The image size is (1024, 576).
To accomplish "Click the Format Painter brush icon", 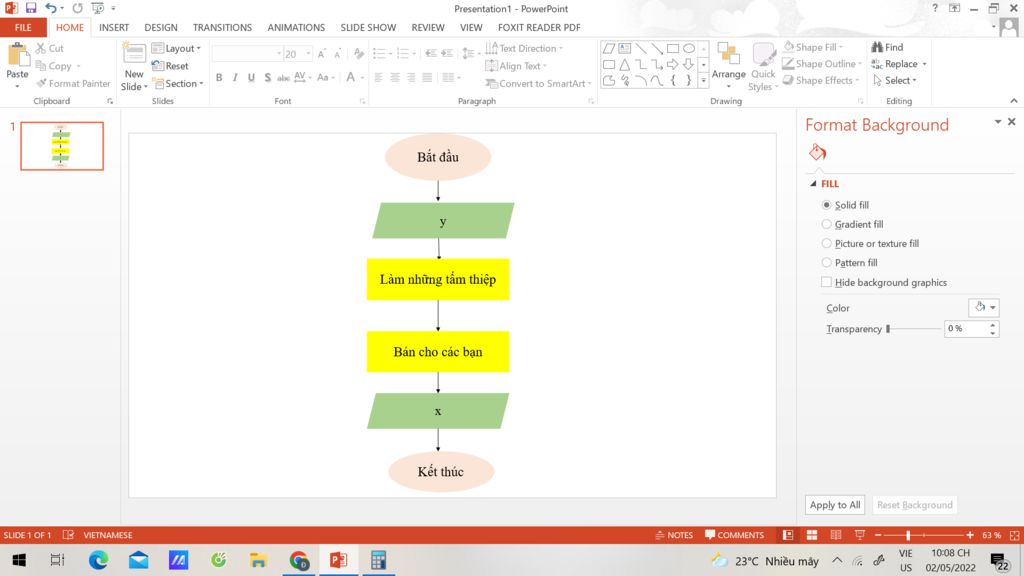I will pos(42,84).
